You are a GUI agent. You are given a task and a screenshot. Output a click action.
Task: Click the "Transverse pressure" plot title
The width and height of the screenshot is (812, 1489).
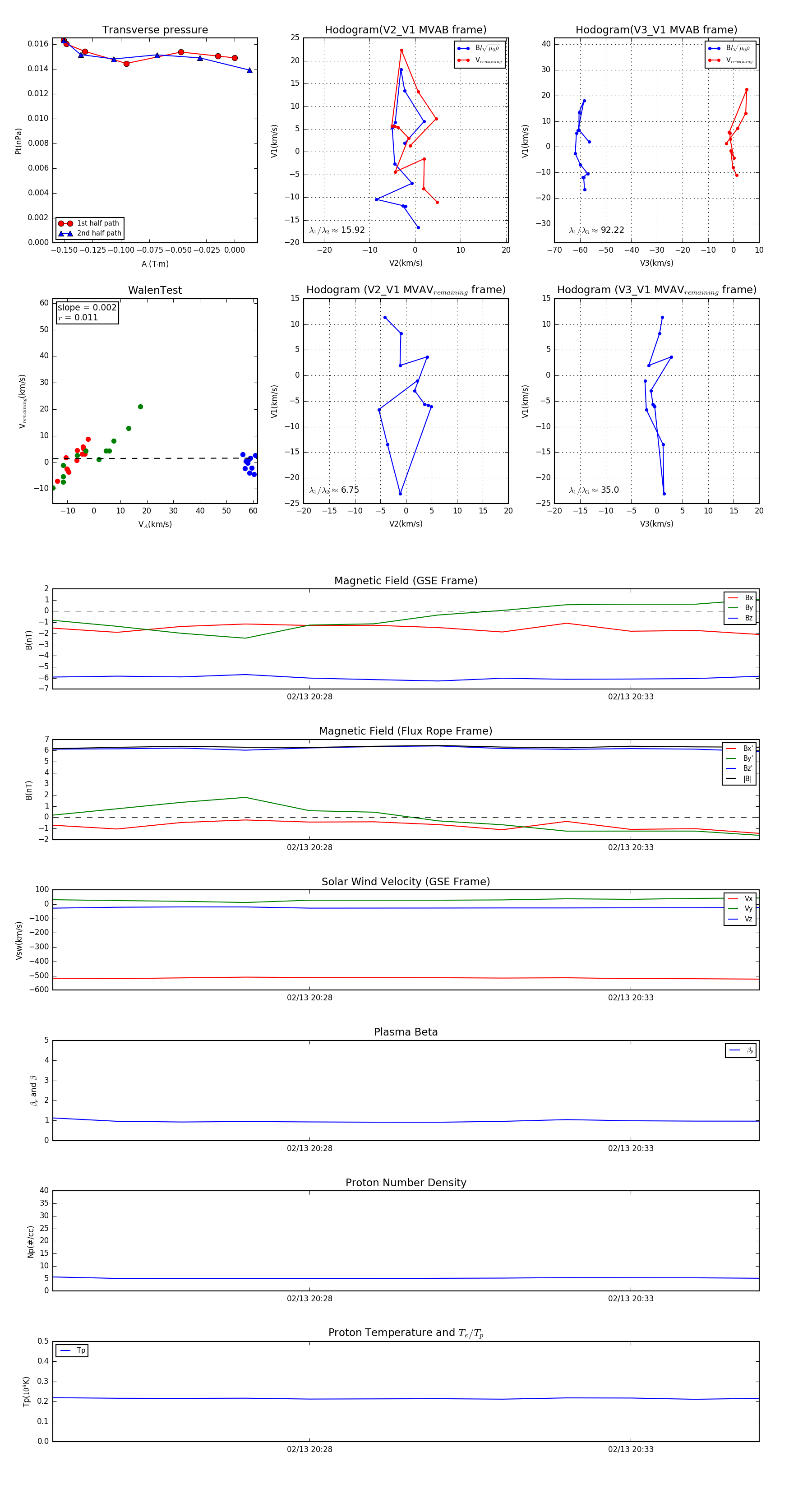click(x=155, y=30)
